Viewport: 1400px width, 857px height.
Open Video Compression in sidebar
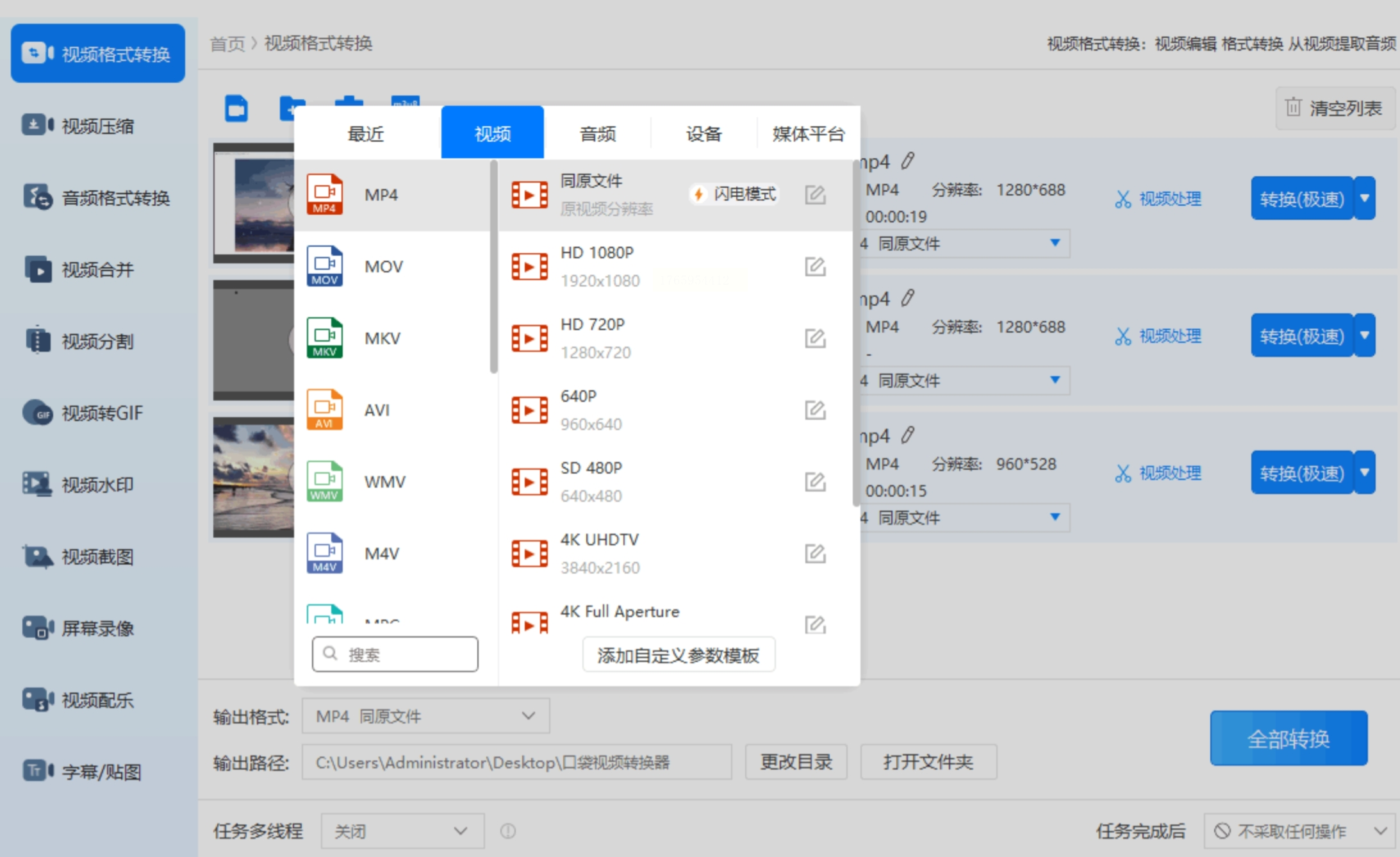click(97, 126)
